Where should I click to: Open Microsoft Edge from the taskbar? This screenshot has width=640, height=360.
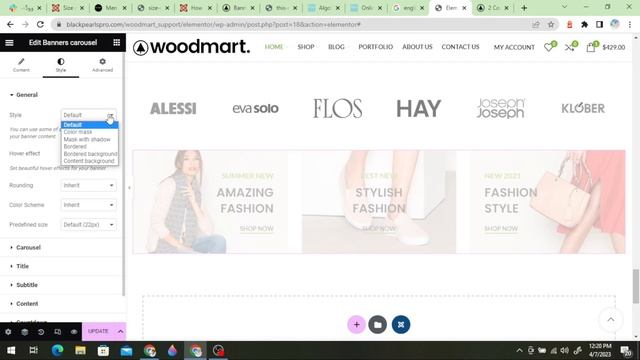(x=57, y=351)
